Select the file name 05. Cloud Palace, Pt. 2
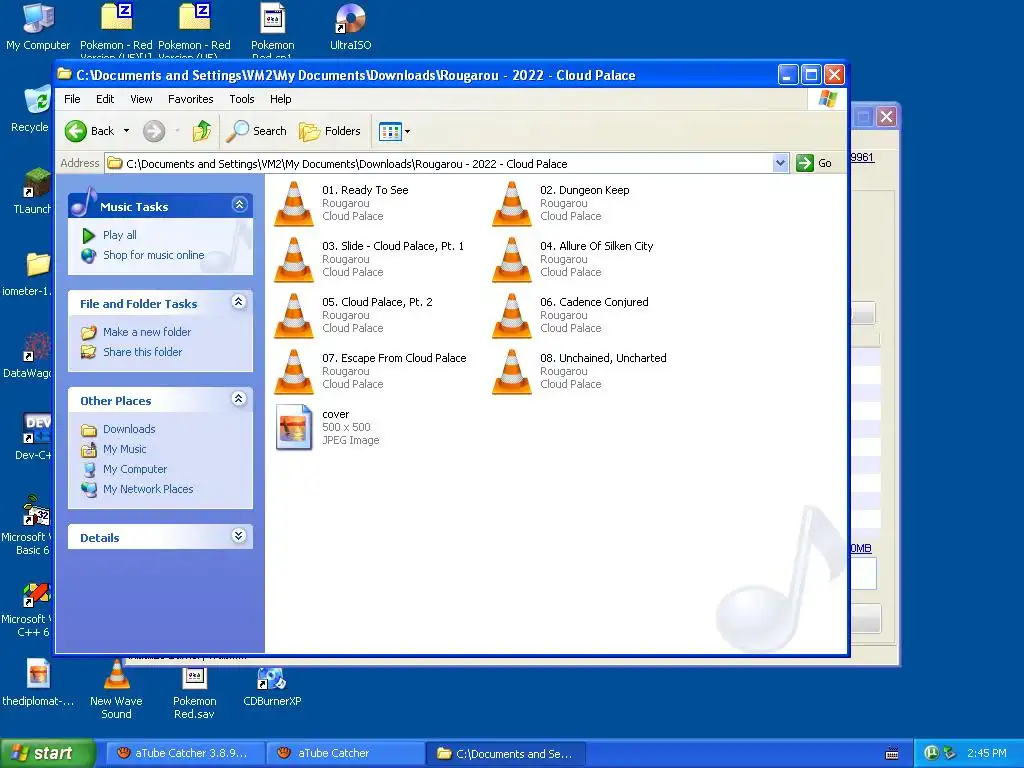 [377, 302]
